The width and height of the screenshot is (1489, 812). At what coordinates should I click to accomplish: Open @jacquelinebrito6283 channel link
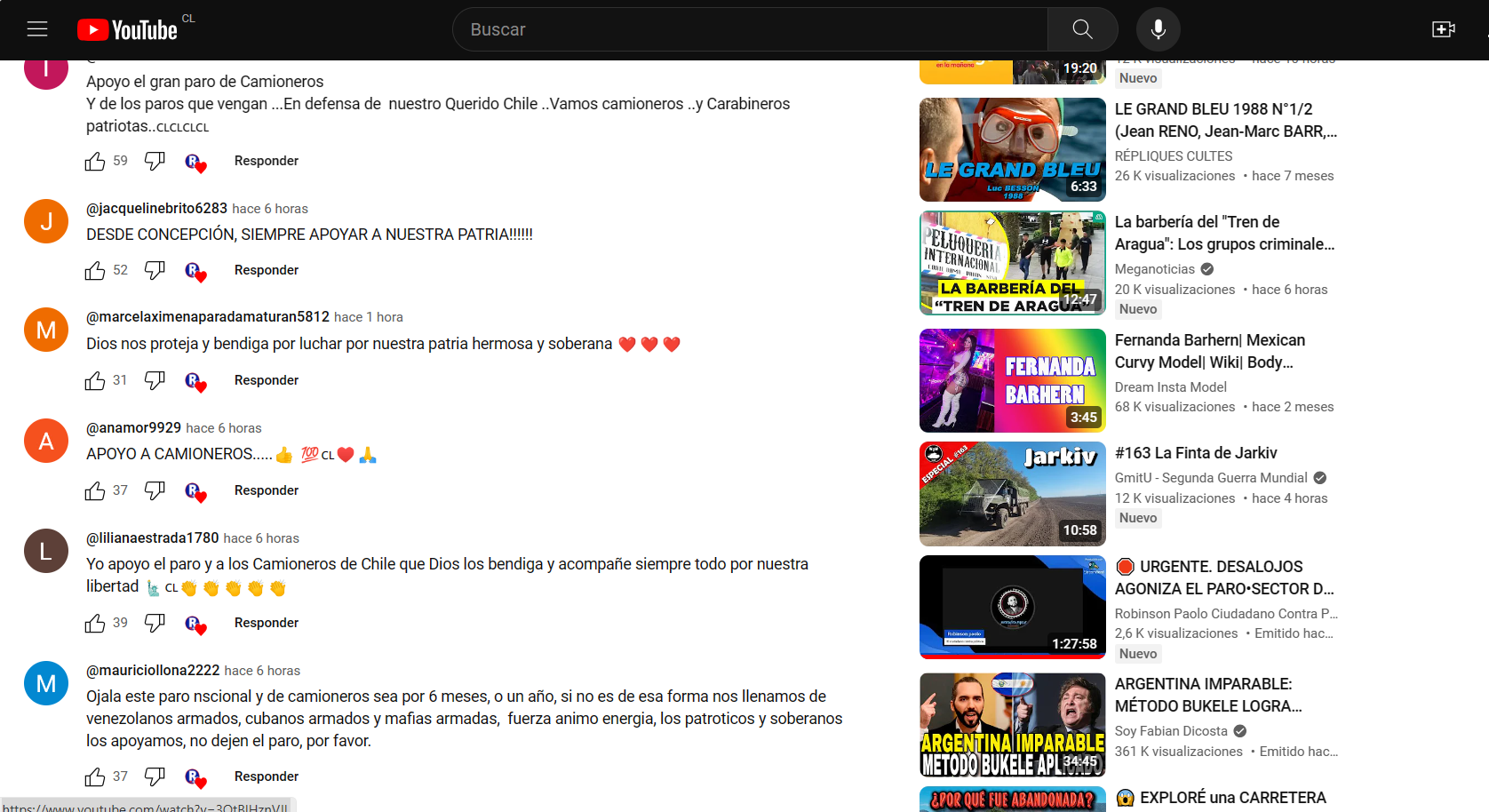[156, 208]
